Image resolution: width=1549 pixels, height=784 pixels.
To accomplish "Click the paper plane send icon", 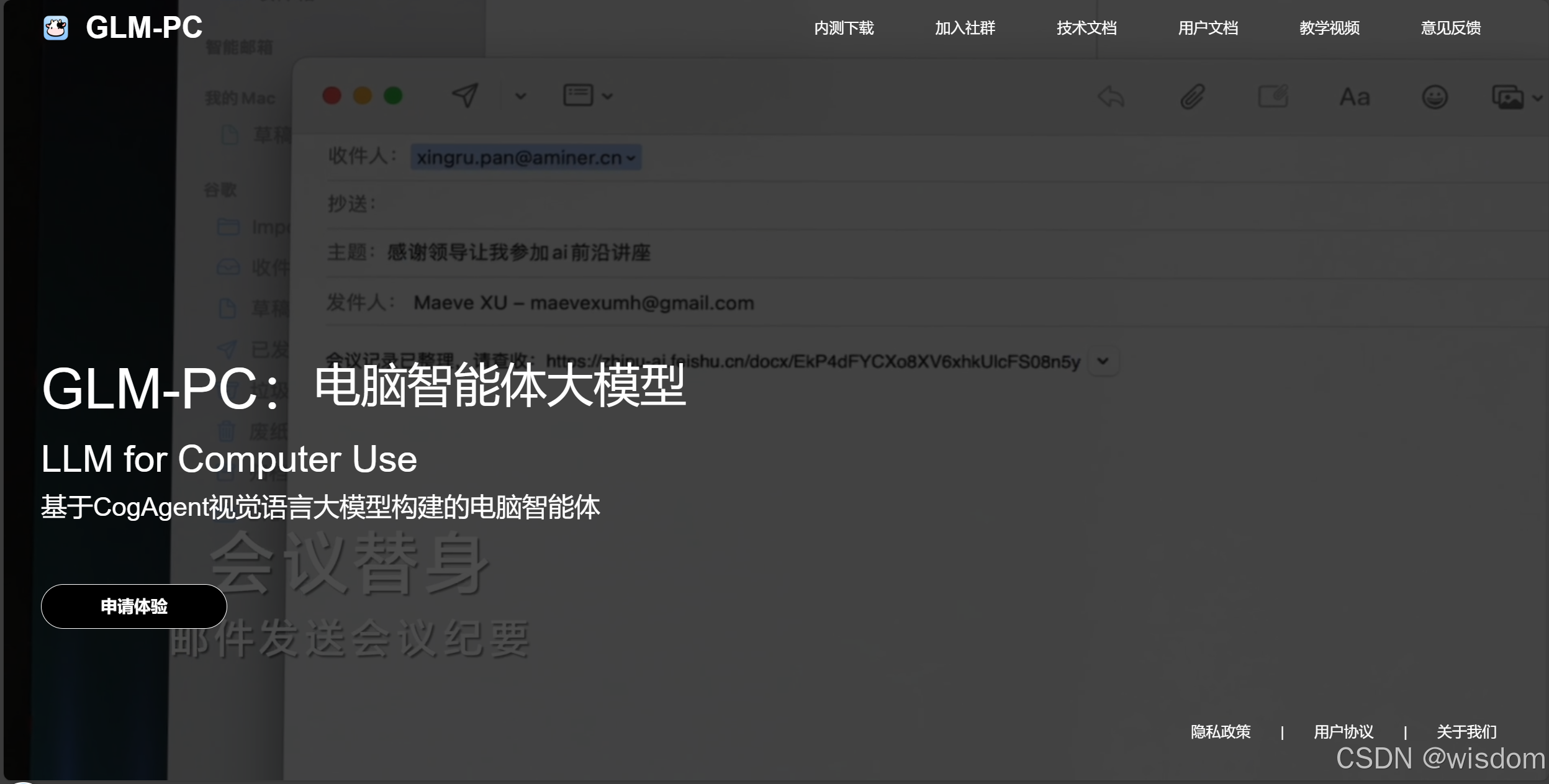I will click(x=465, y=96).
